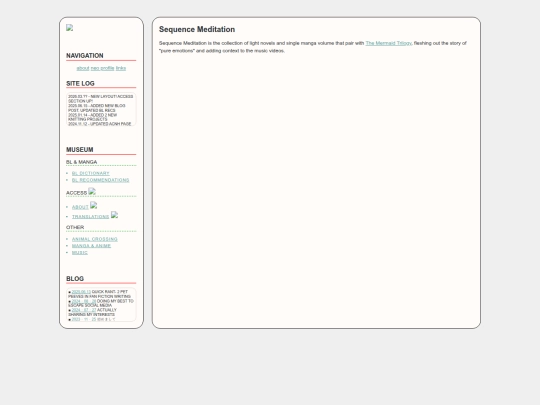Open the 2024-07-27 blog post link
Viewport: 540px width, 405px height.
click(84, 310)
